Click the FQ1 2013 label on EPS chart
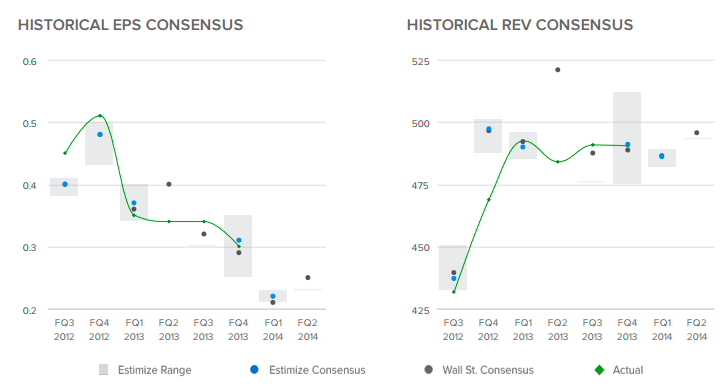This screenshot has width=724, height=390. pos(134,330)
